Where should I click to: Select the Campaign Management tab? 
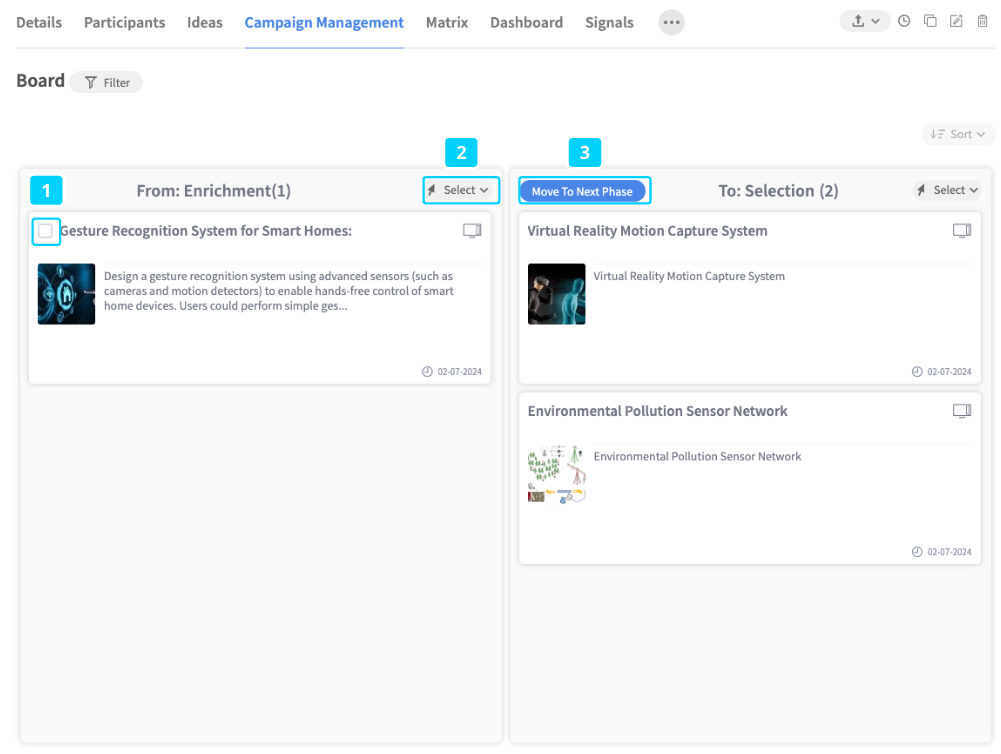[x=324, y=22]
